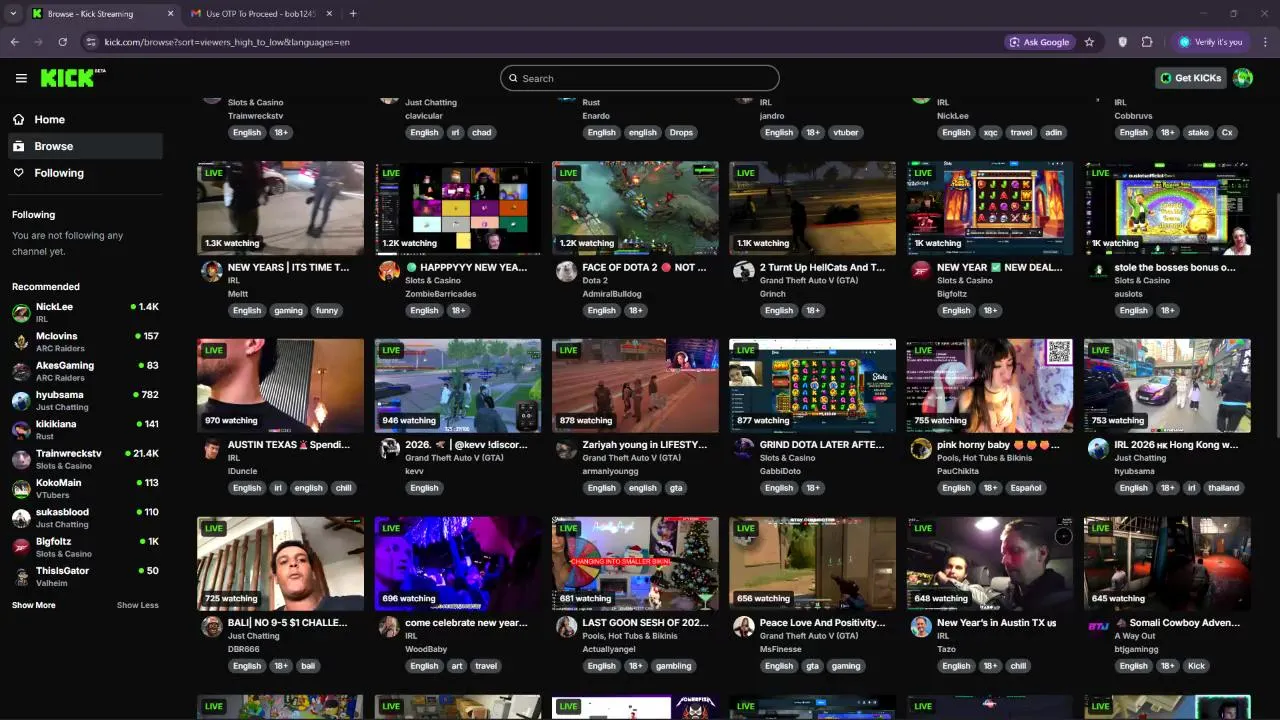Click kikikiana channel avatar
The image size is (1280, 720).
coord(21,430)
